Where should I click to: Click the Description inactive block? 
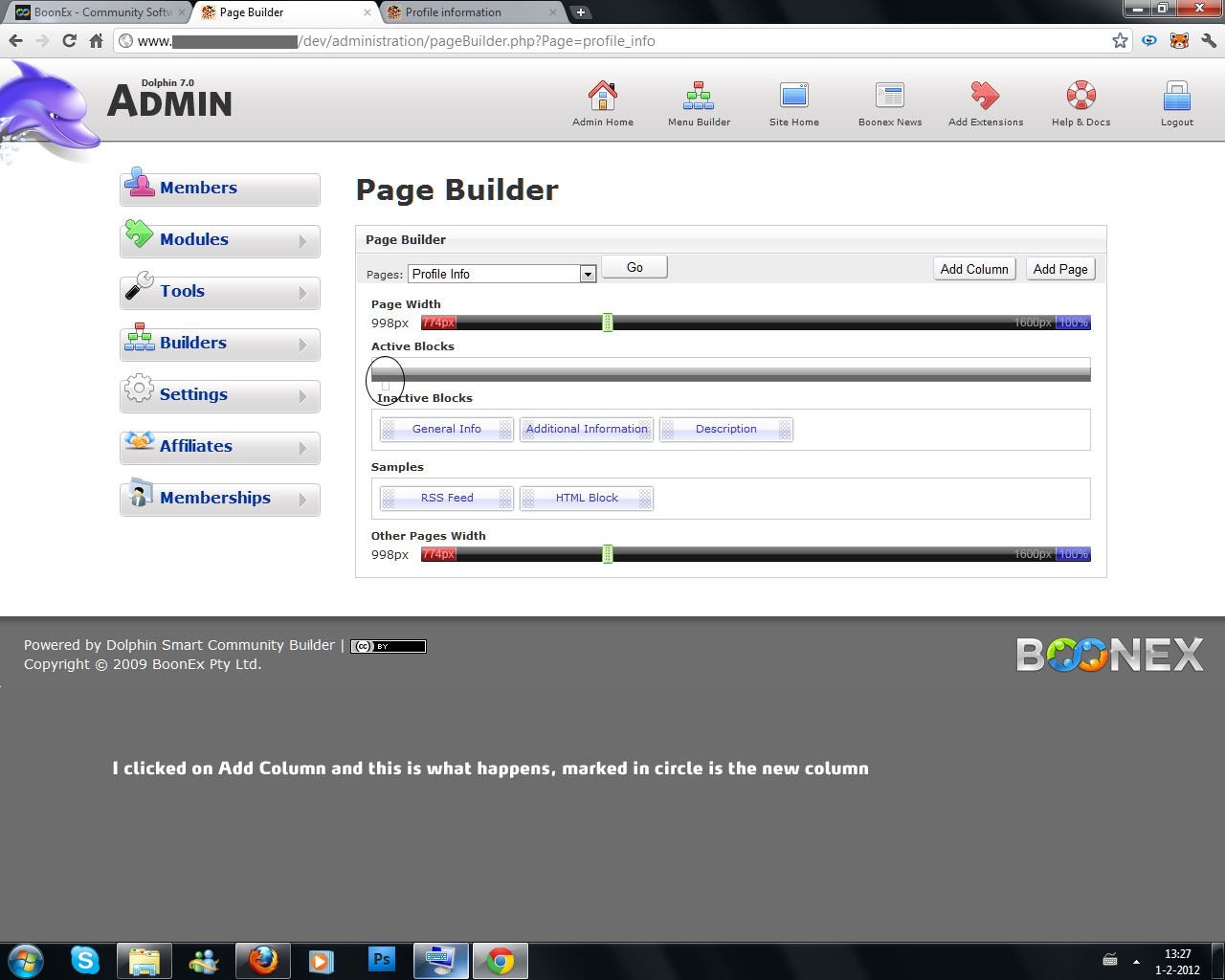coord(726,430)
